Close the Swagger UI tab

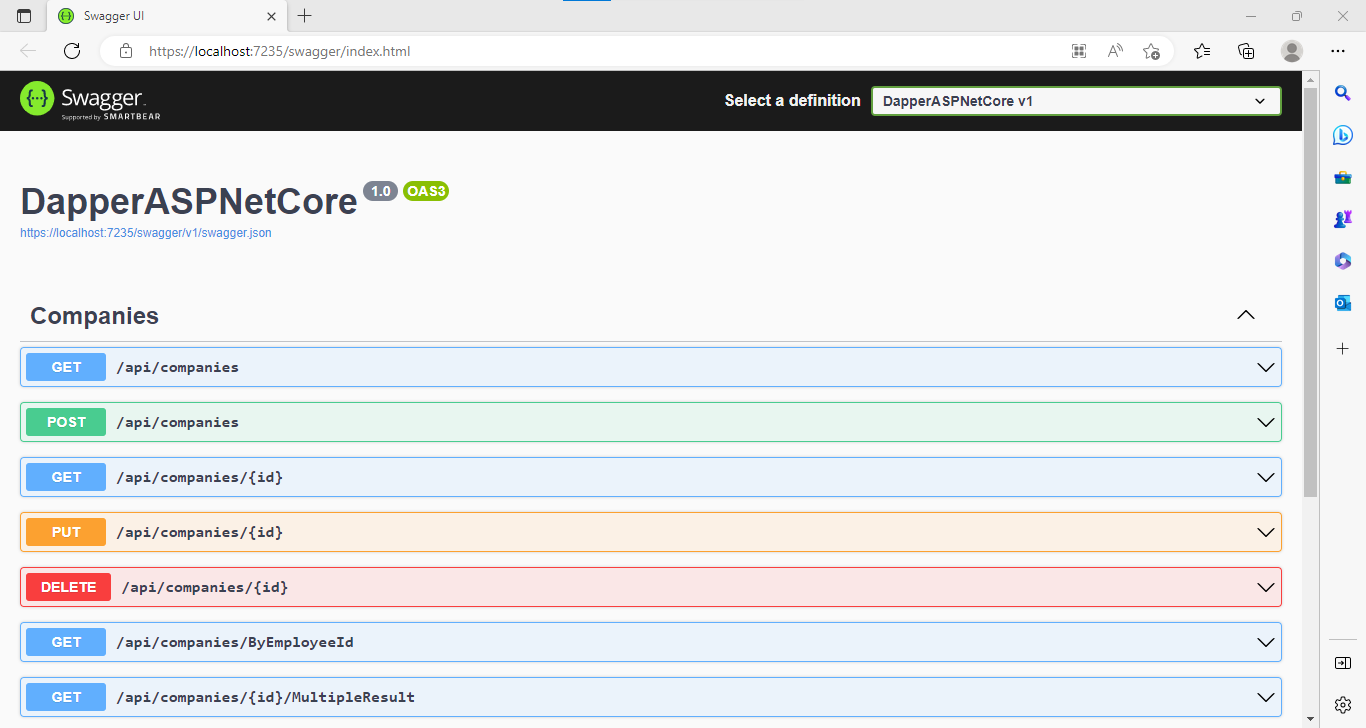coord(271,16)
